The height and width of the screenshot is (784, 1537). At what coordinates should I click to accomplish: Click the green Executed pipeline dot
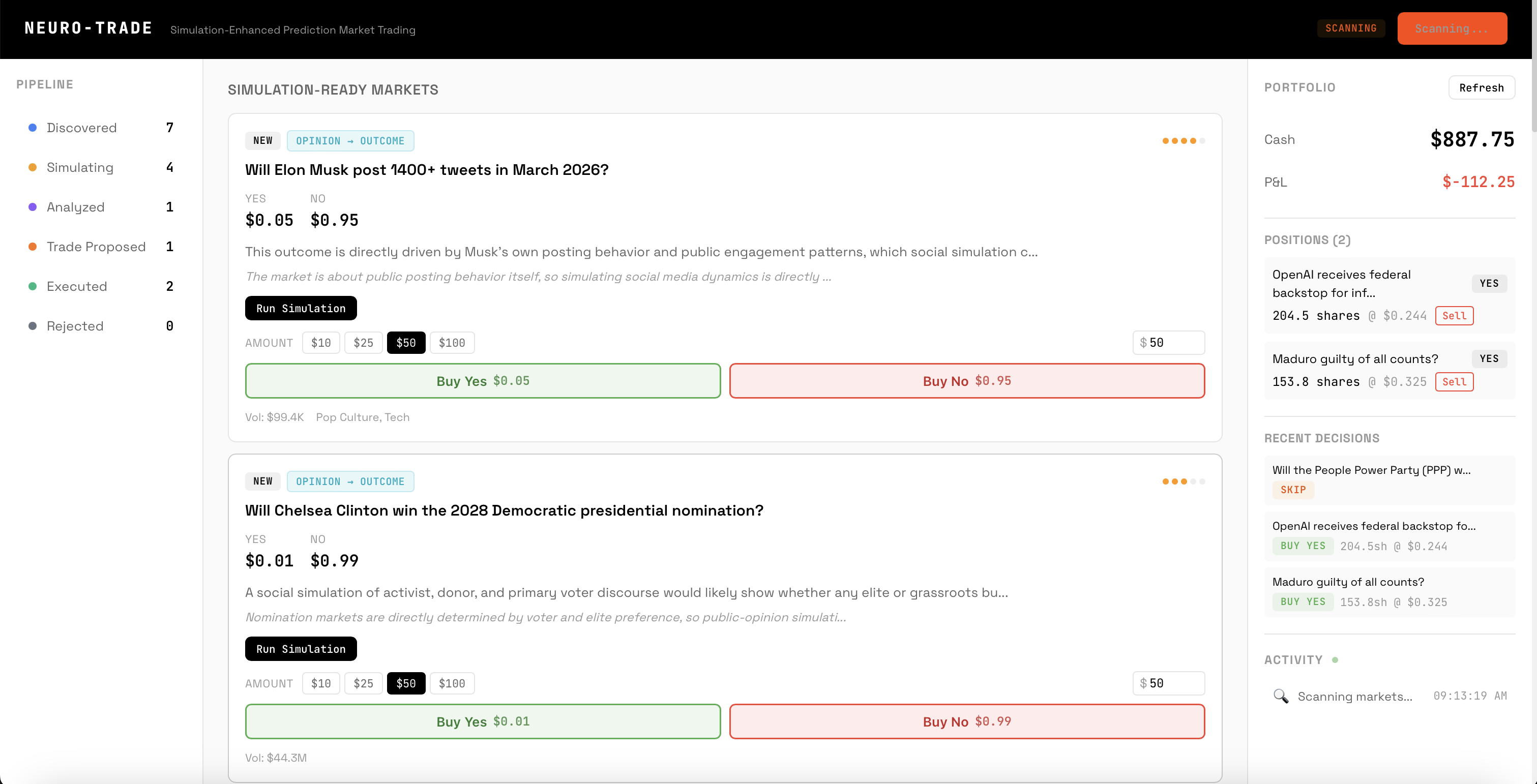pyautogui.click(x=33, y=286)
